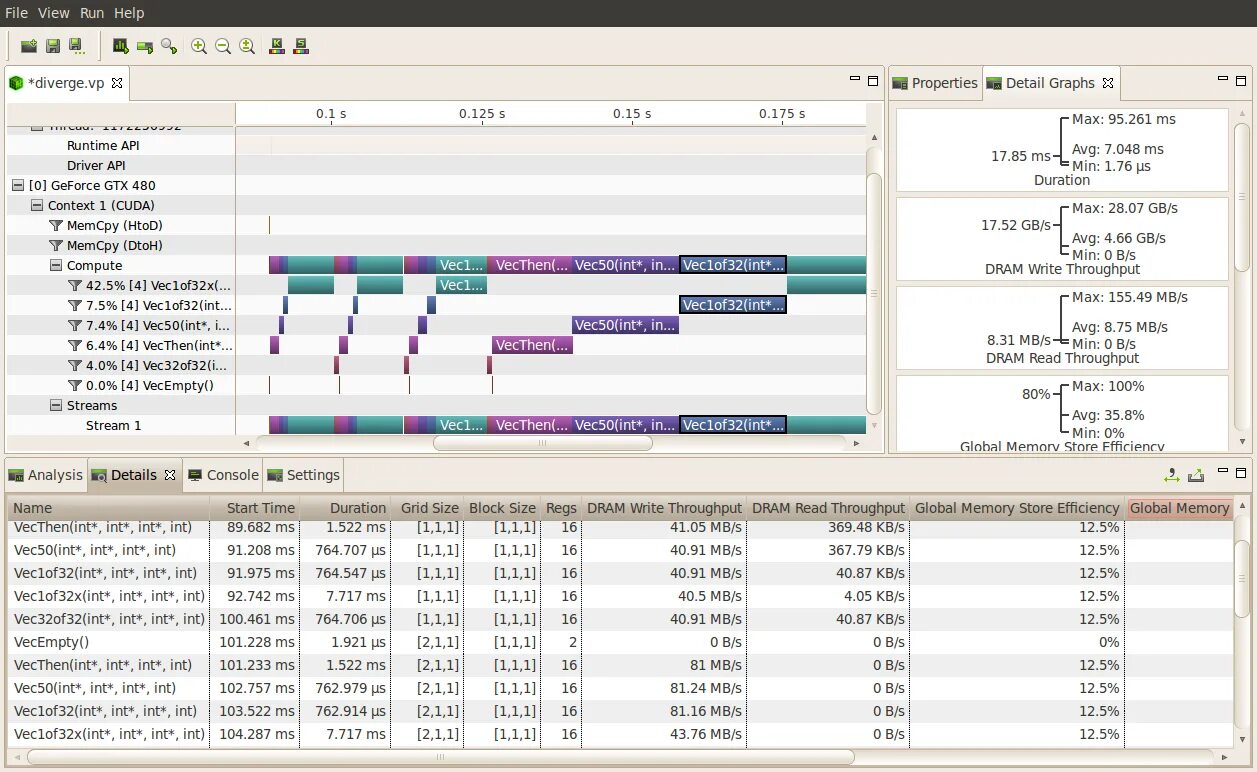Open the Settings tab
Viewport: 1257px width, 772px height.
click(x=304, y=475)
